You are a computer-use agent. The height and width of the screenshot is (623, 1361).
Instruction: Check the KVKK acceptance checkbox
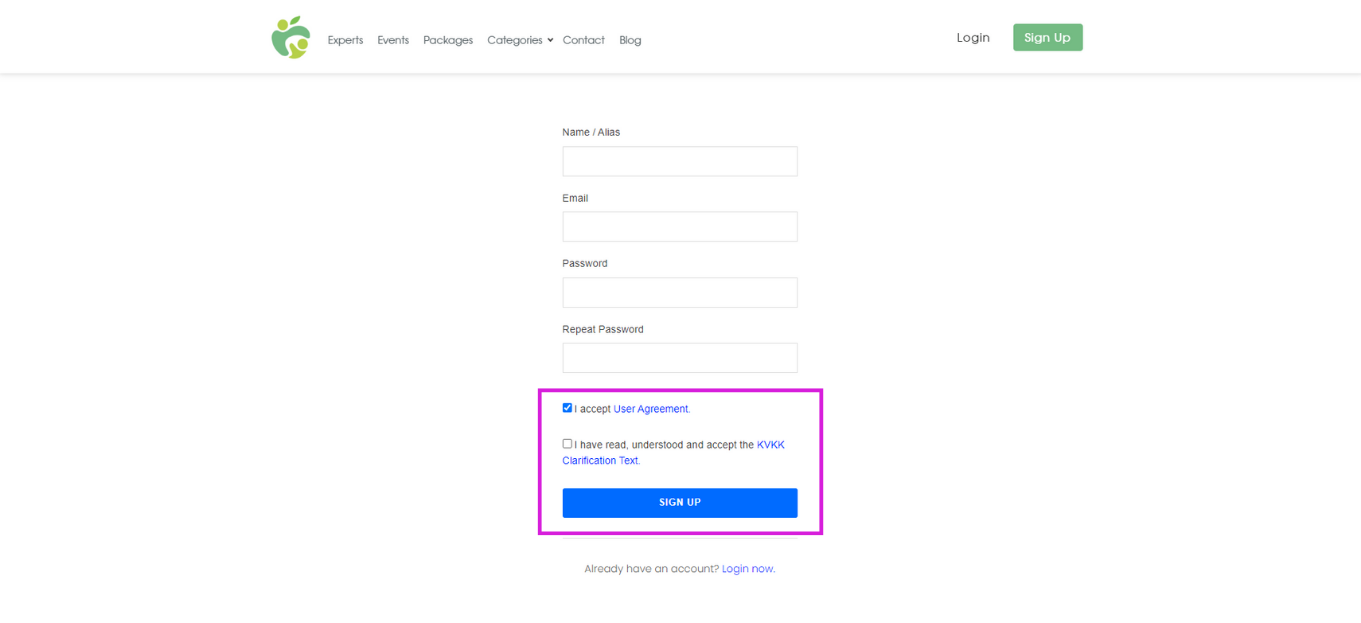(567, 444)
